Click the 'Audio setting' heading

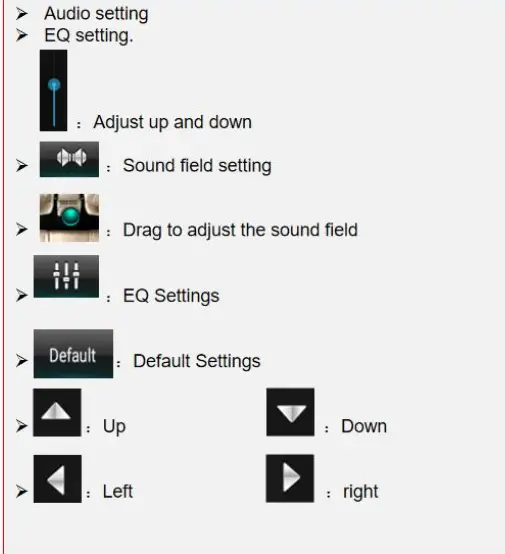coord(96,14)
